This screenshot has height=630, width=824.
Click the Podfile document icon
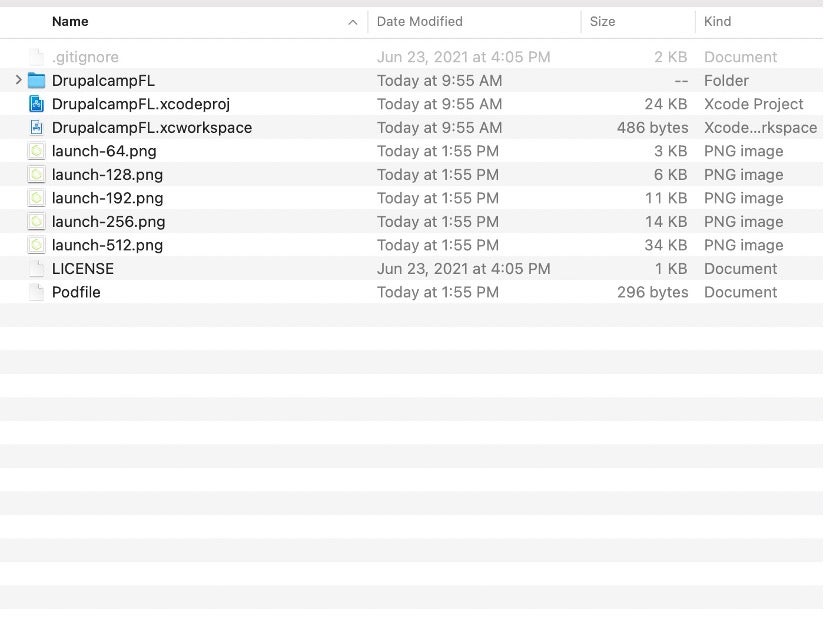coord(37,292)
